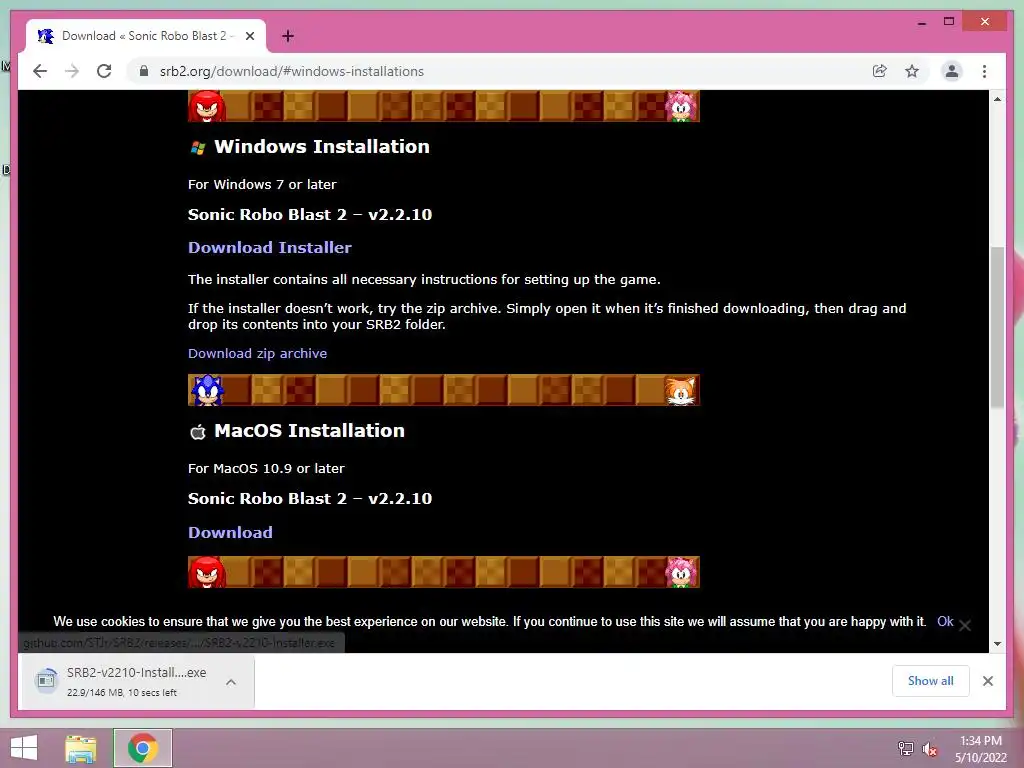Image resolution: width=1024 pixels, height=768 pixels.
Task: Click the Tails icon on the middle divider
Action: coord(680,391)
